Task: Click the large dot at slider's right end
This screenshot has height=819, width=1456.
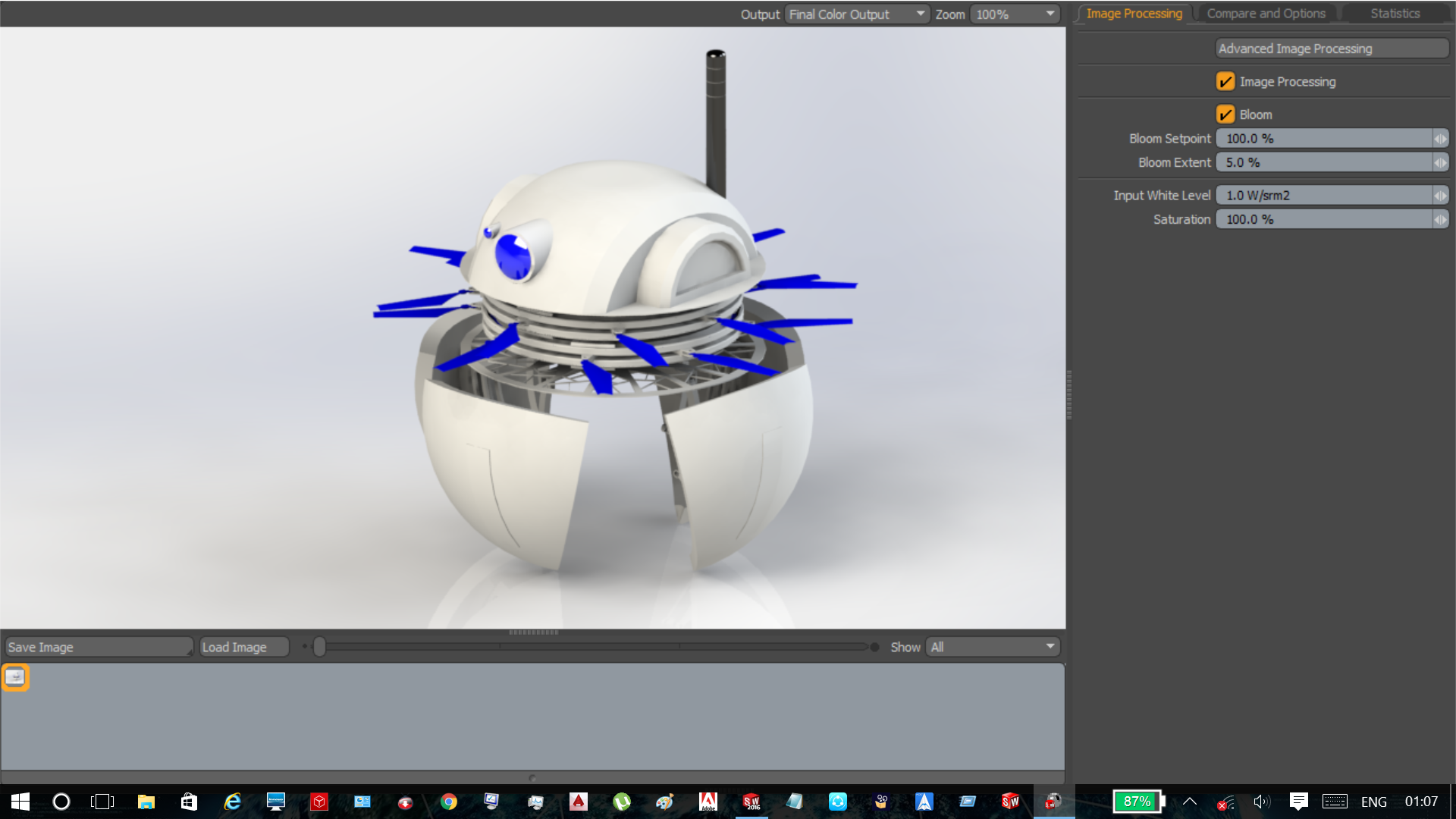Action: (874, 647)
